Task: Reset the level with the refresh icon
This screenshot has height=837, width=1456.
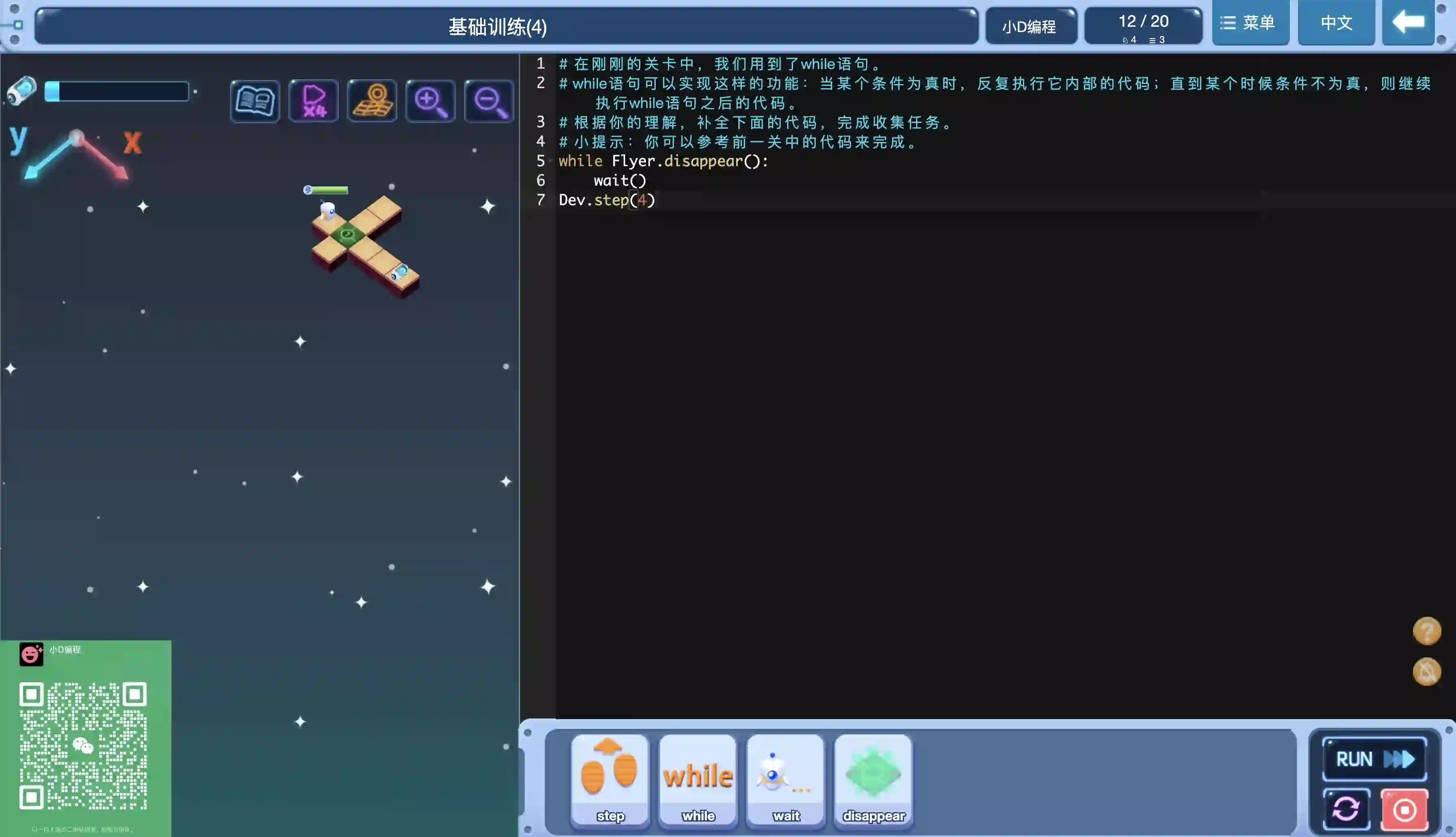Action: click(x=1346, y=809)
